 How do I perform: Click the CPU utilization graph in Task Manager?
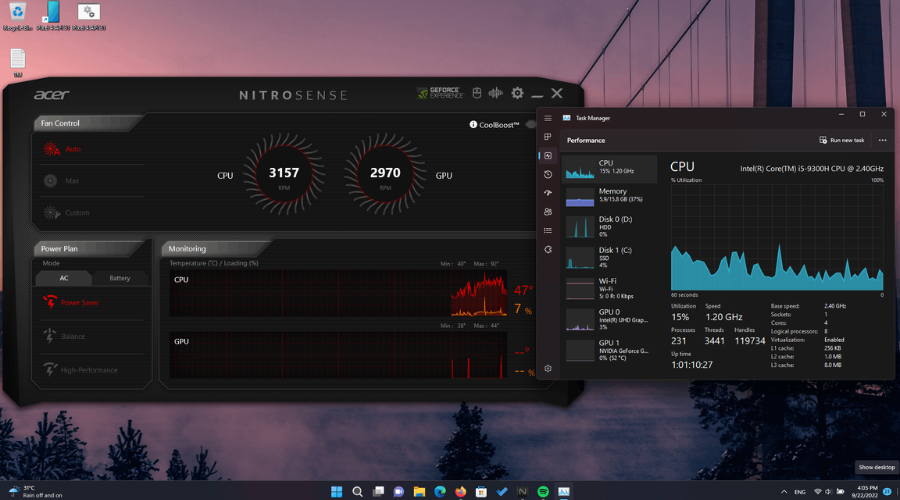tap(777, 238)
